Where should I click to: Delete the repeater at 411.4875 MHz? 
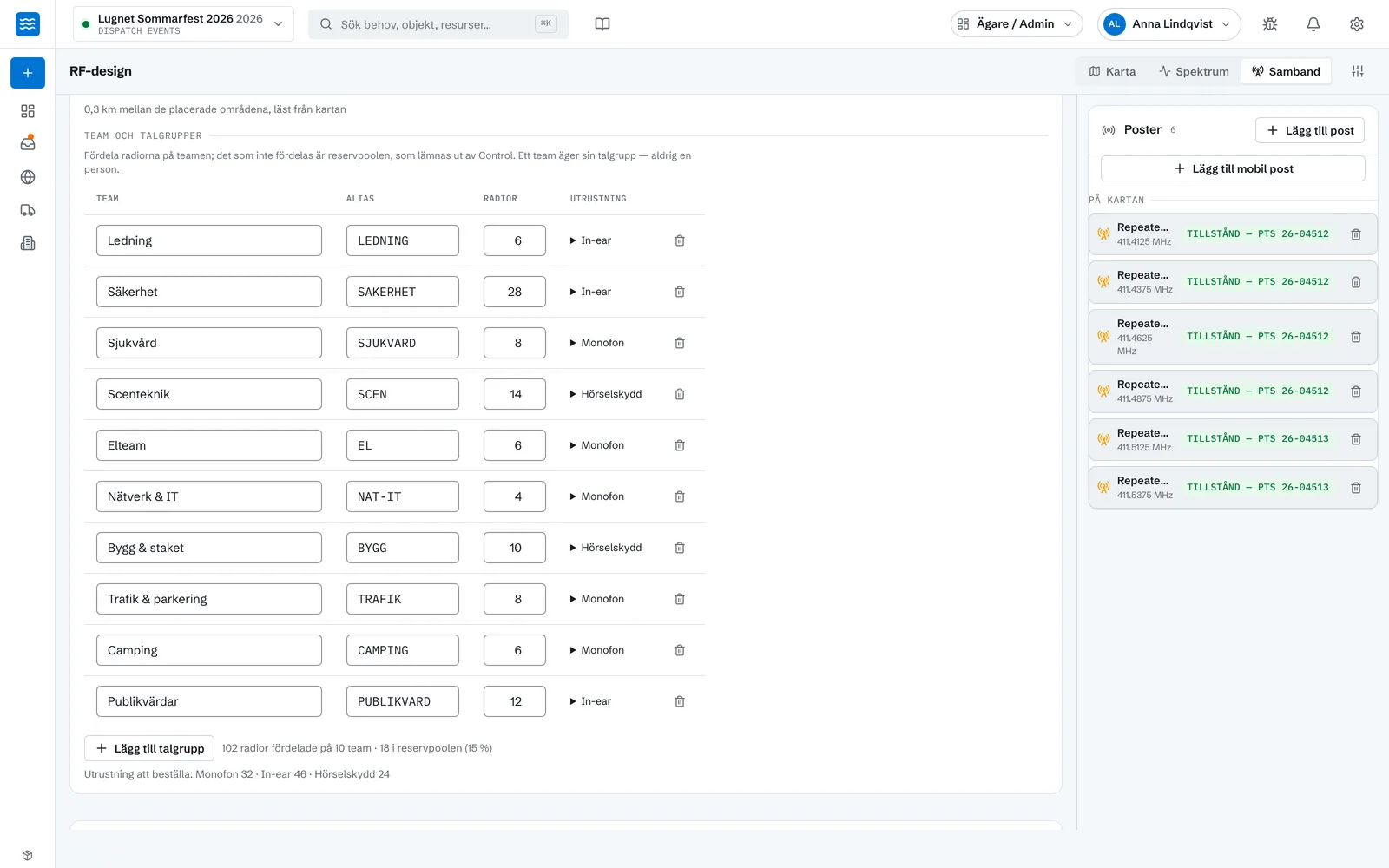pyautogui.click(x=1356, y=391)
